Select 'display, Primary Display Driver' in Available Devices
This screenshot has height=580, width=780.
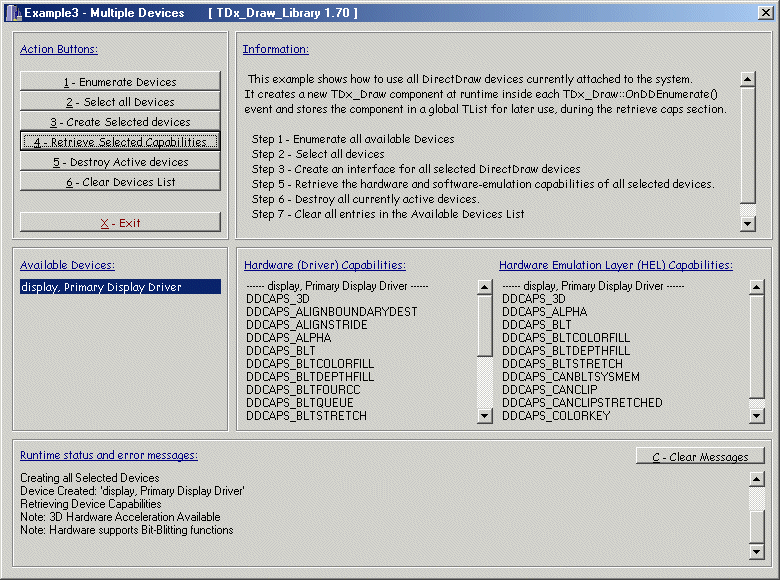(x=120, y=287)
